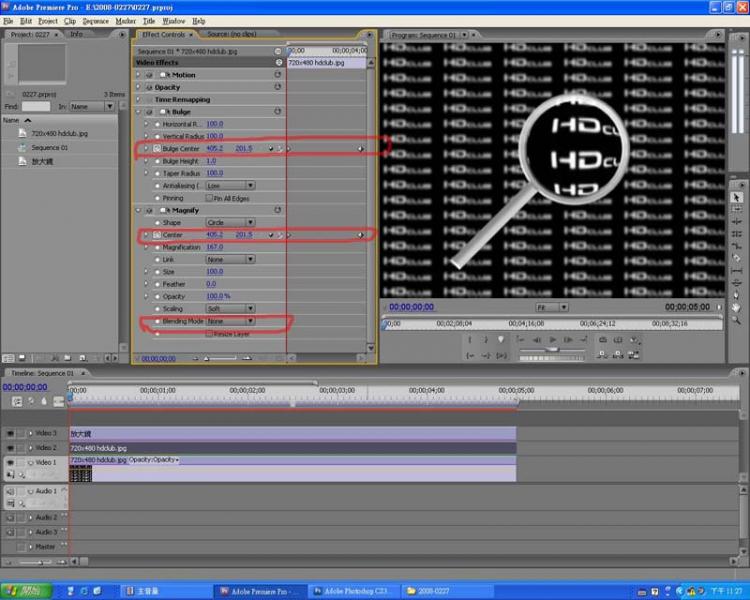Viewport: 750px width, 600px height.
Task: Select the Selection arrow tool in Tools panel
Action: pos(737,198)
